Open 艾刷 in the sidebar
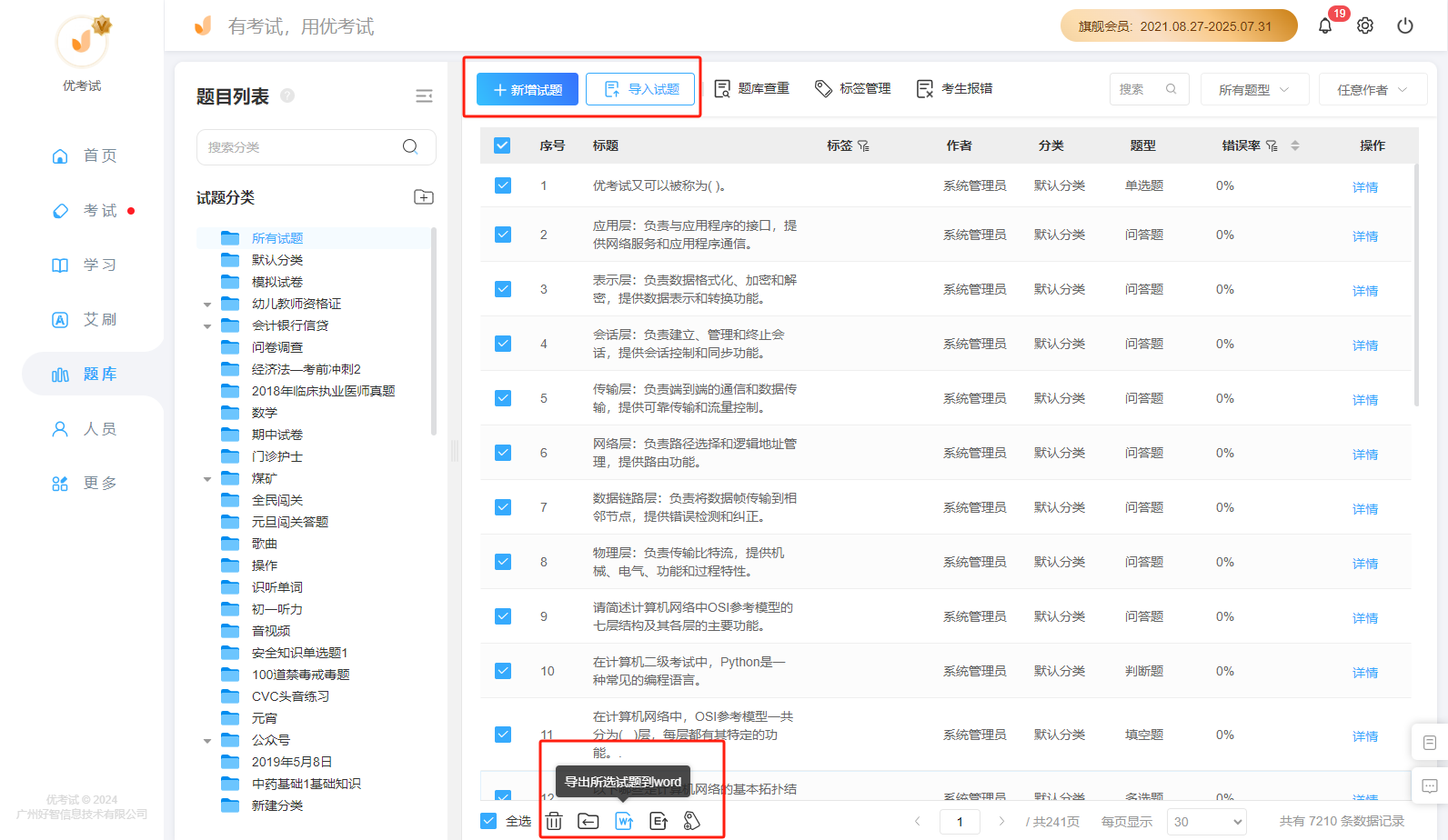 click(x=84, y=319)
